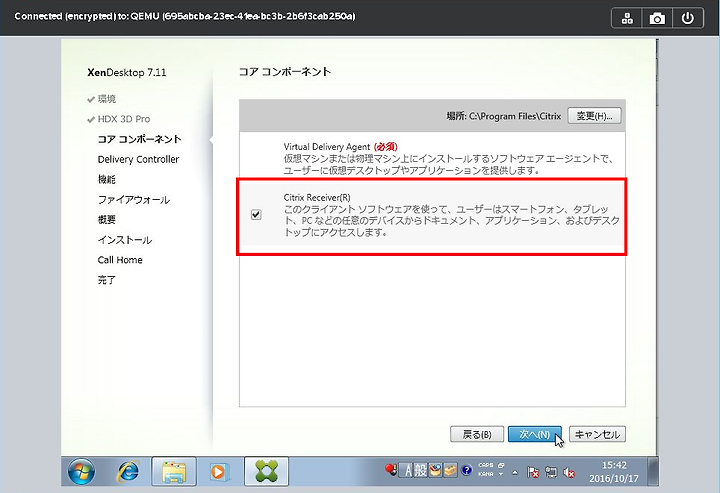720x493 pixels.
Task: Click the Citrix Receiver(R) label
Action: coord(317,197)
